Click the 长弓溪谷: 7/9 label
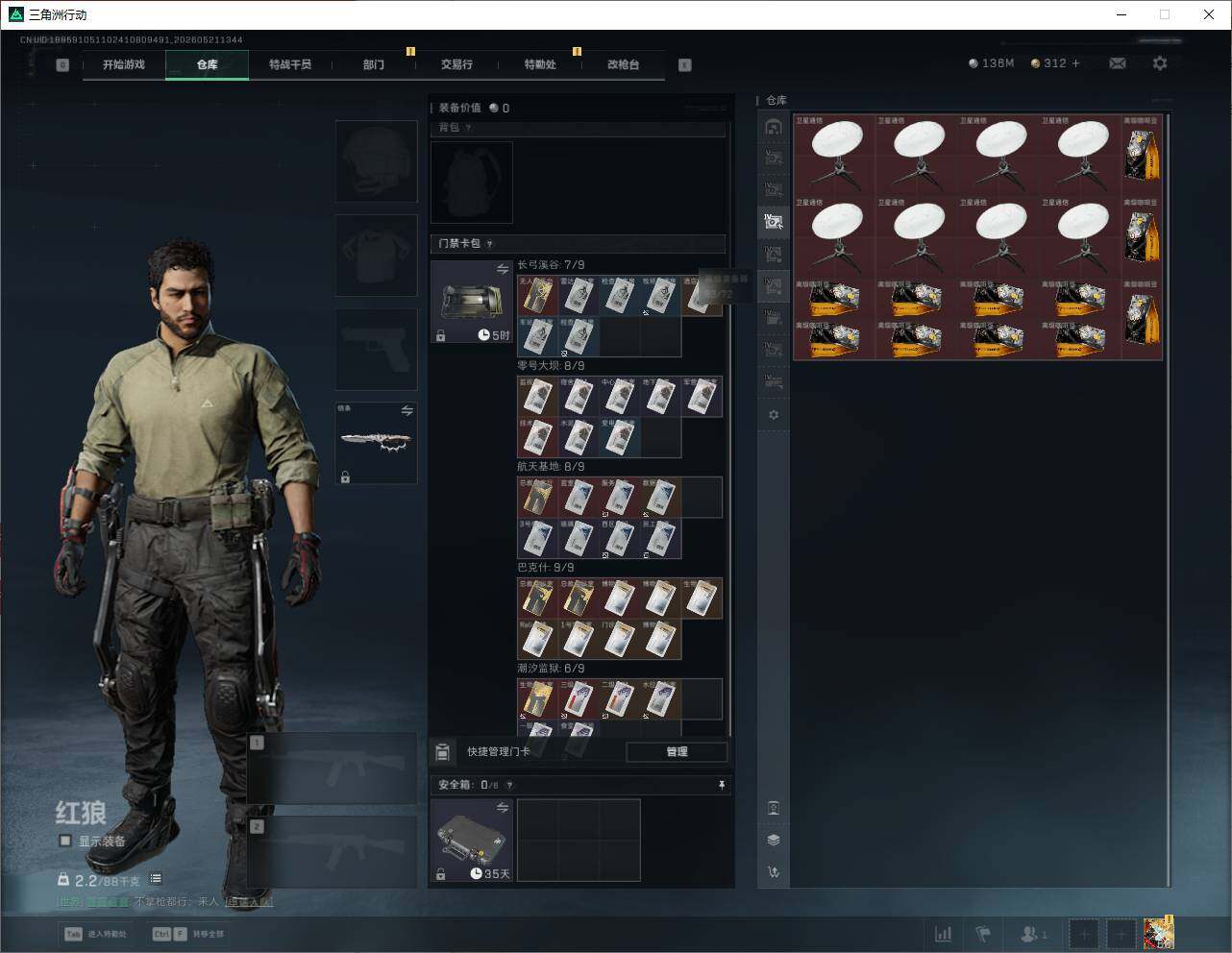Image resolution: width=1232 pixels, height=953 pixels. 551,265
